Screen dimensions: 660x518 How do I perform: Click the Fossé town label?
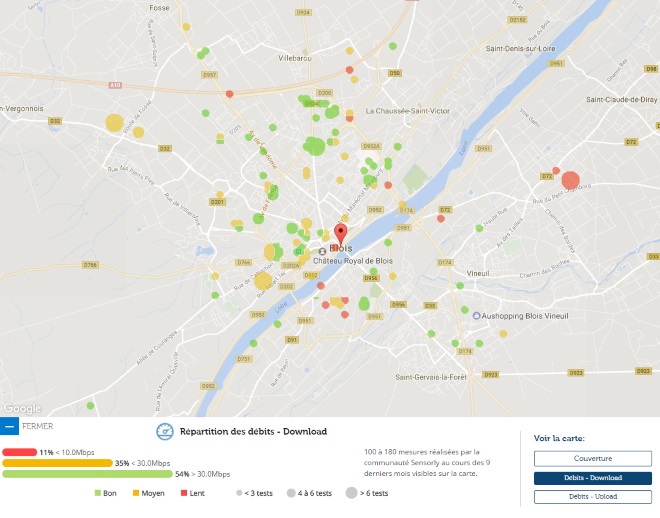point(159,8)
